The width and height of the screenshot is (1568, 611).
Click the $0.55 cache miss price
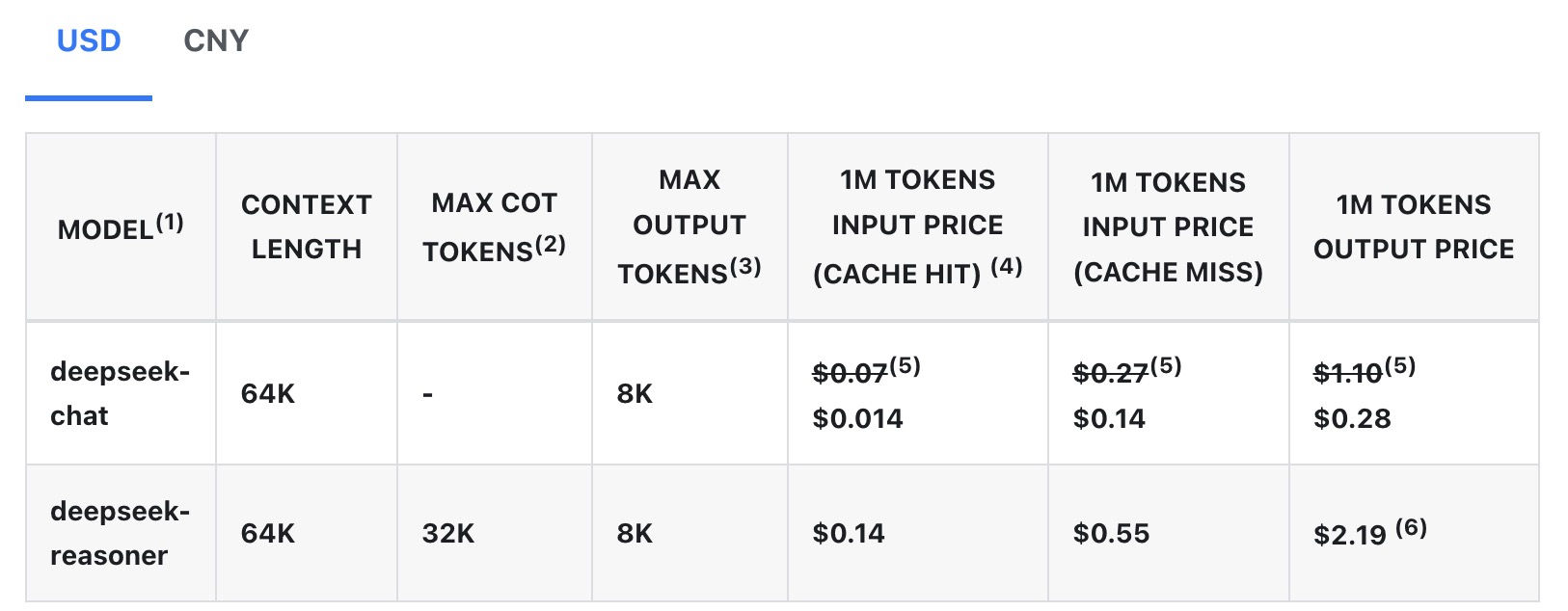pyautogui.click(x=1111, y=533)
